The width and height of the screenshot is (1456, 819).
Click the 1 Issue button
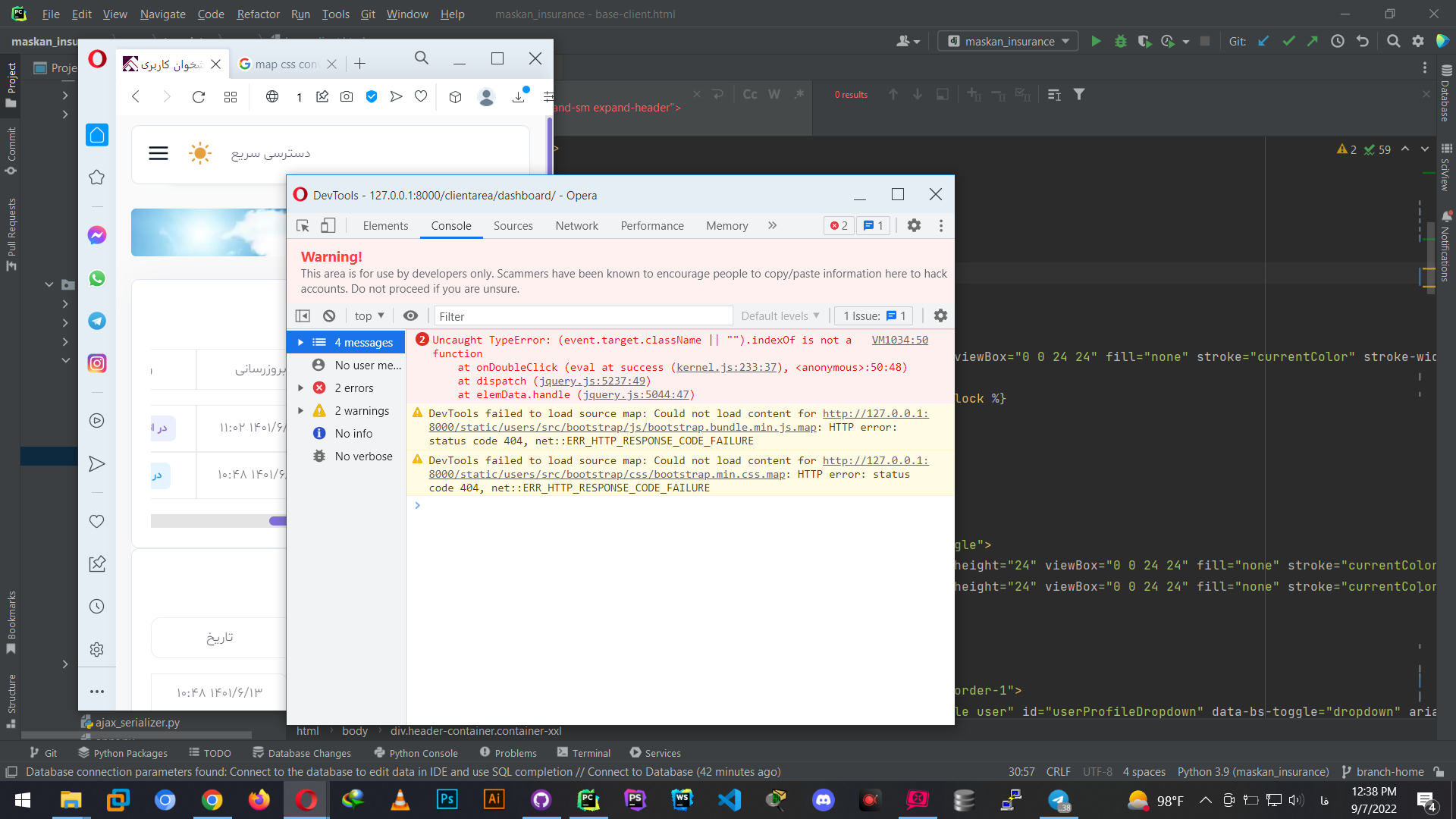(x=874, y=315)
